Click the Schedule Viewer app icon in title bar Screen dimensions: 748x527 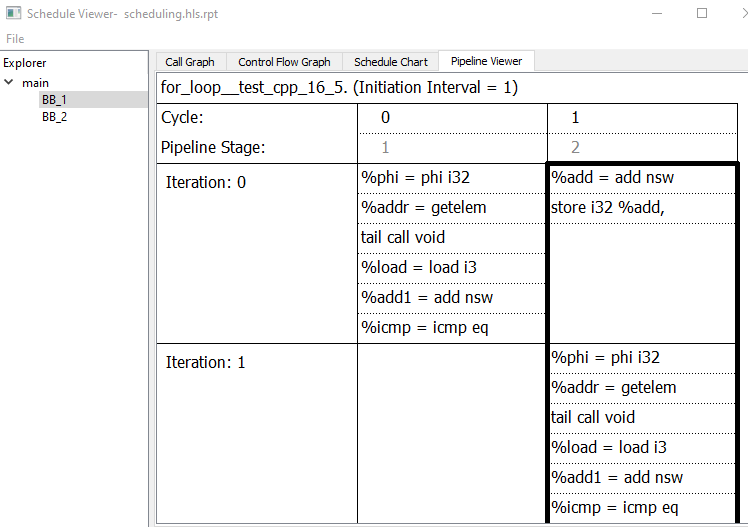pyautogui.click(x=13, y=14)
